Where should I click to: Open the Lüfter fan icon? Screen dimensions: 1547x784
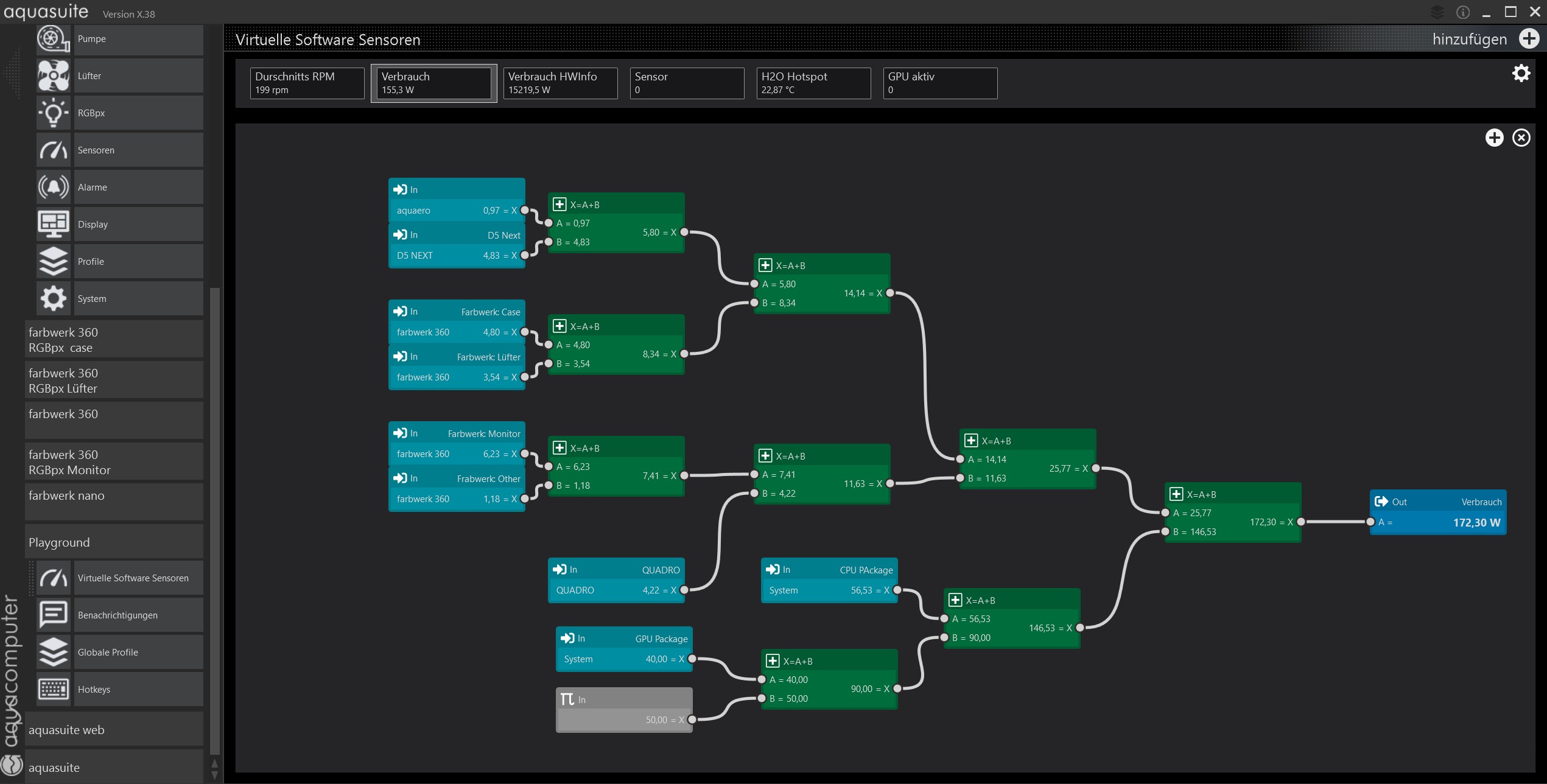coord(54,76)
